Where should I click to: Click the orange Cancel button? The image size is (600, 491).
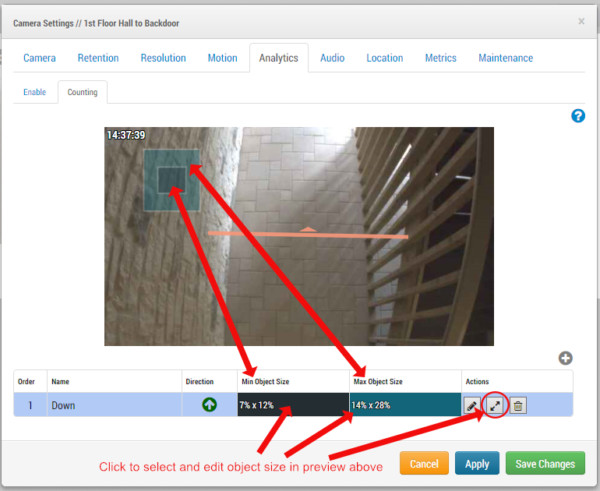tap(424, 464)
